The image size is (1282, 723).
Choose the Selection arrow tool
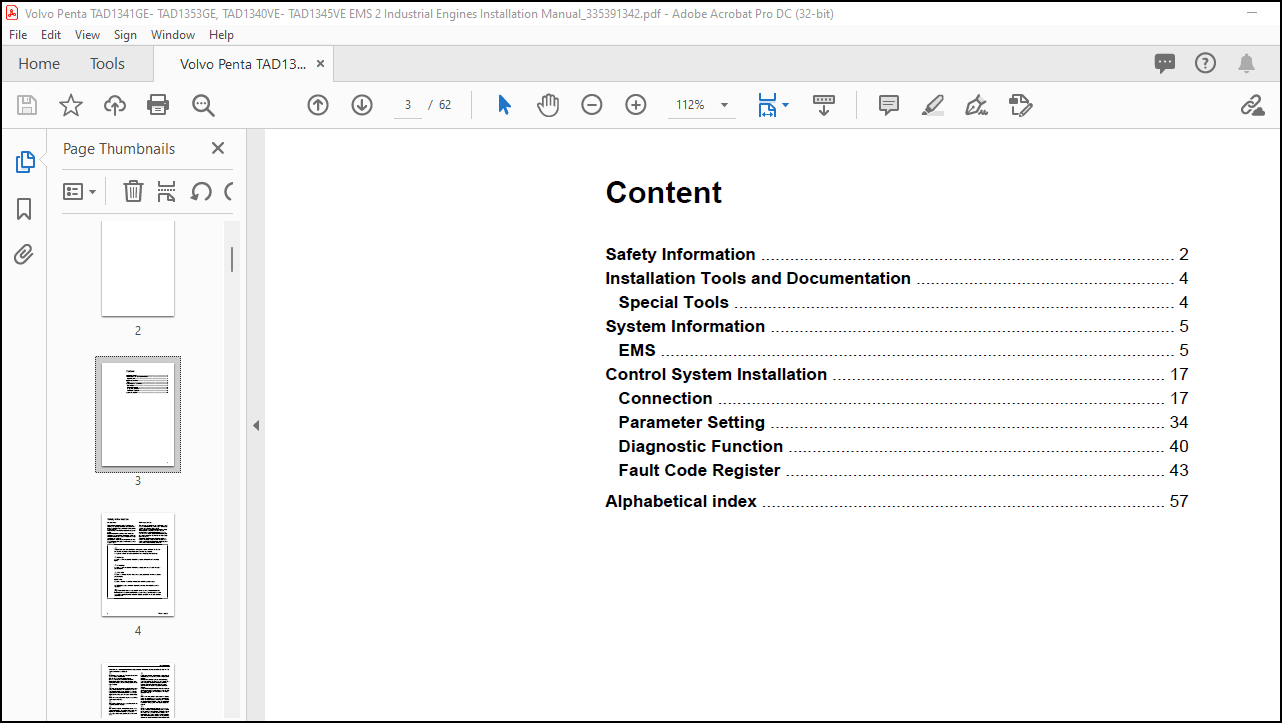click(x=504, y=105)
